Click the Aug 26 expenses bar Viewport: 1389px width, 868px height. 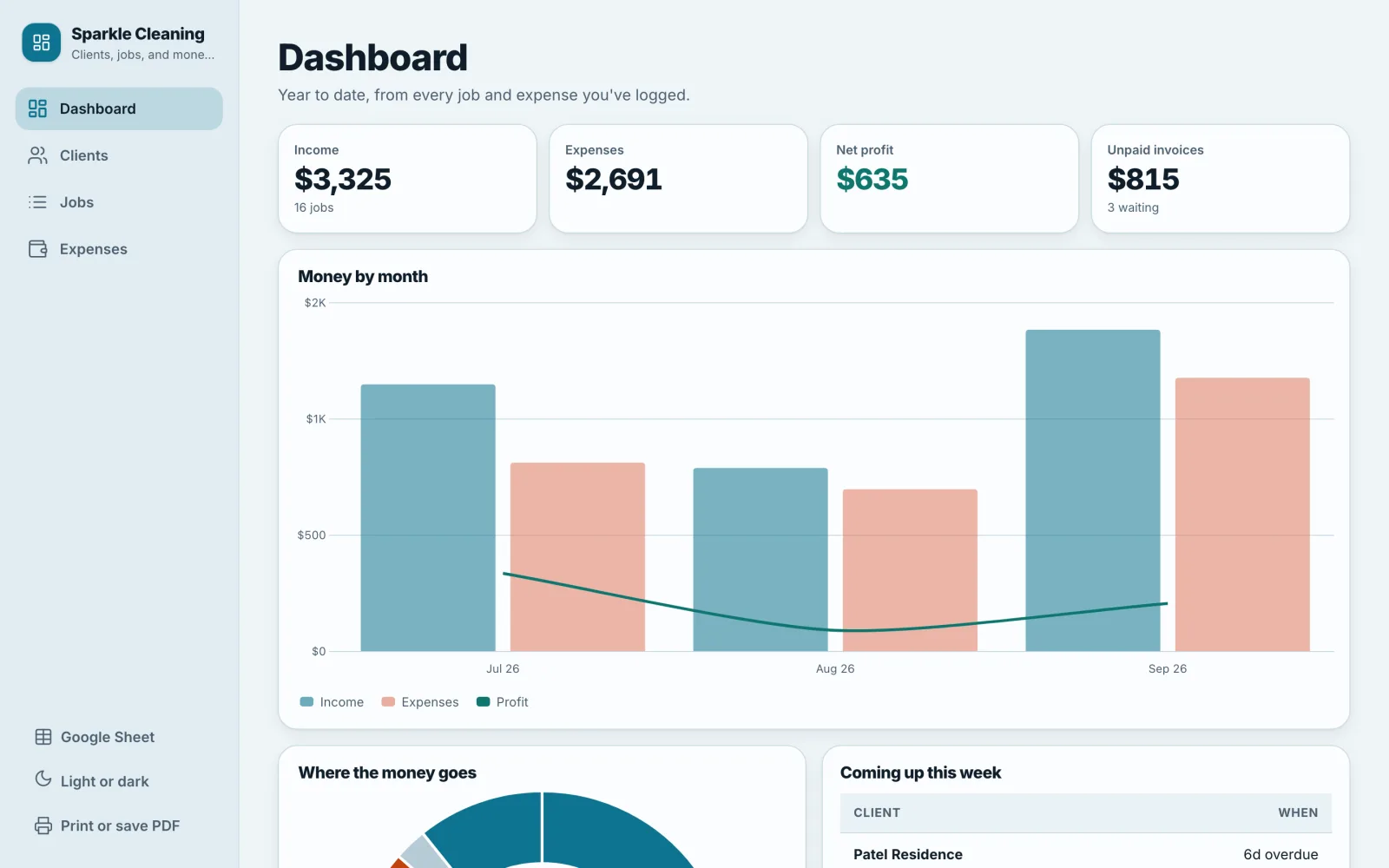coord(910,570)
